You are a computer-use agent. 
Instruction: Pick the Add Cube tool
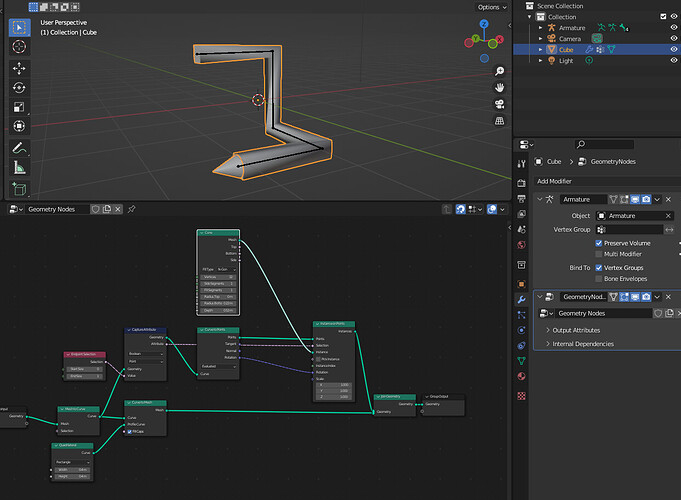pyautogui.click(x=19, y=189)
